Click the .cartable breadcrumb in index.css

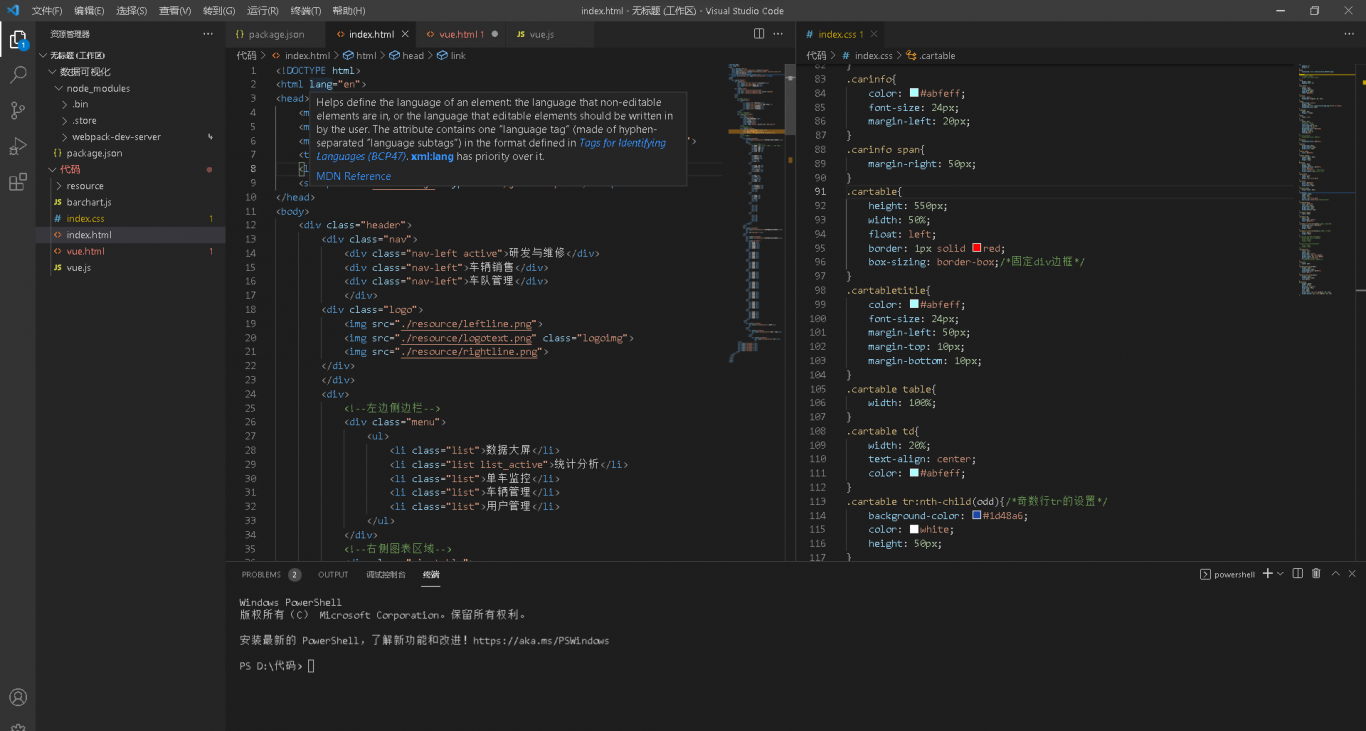(x=930, y=56)
